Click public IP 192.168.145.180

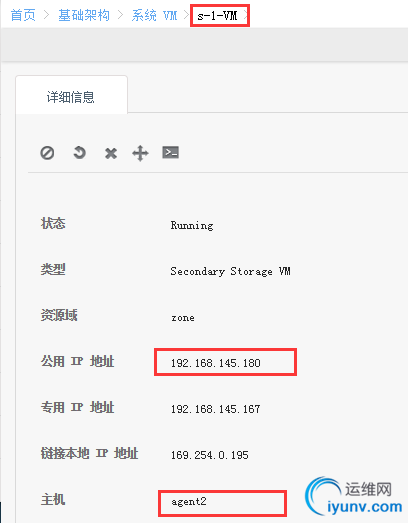(x=216, y=363)
